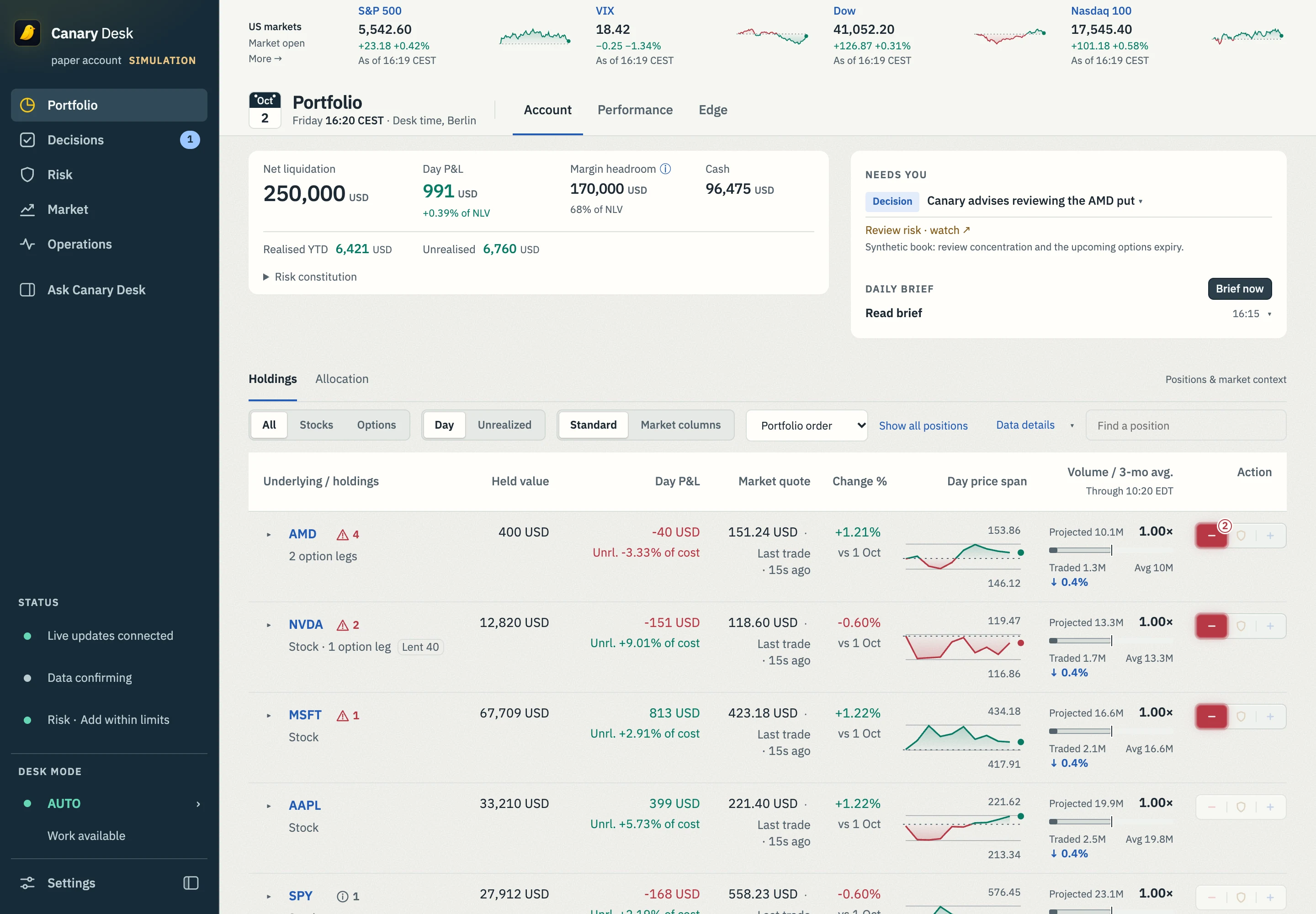Open the Portfolio order dropdown

[x=807, y=425]
